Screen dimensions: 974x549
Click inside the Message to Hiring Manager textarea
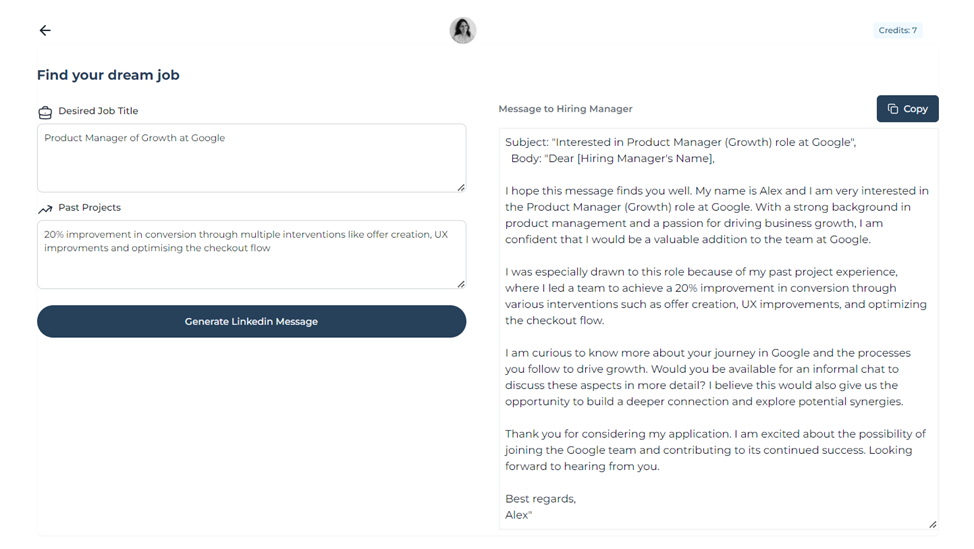[718, 330]
